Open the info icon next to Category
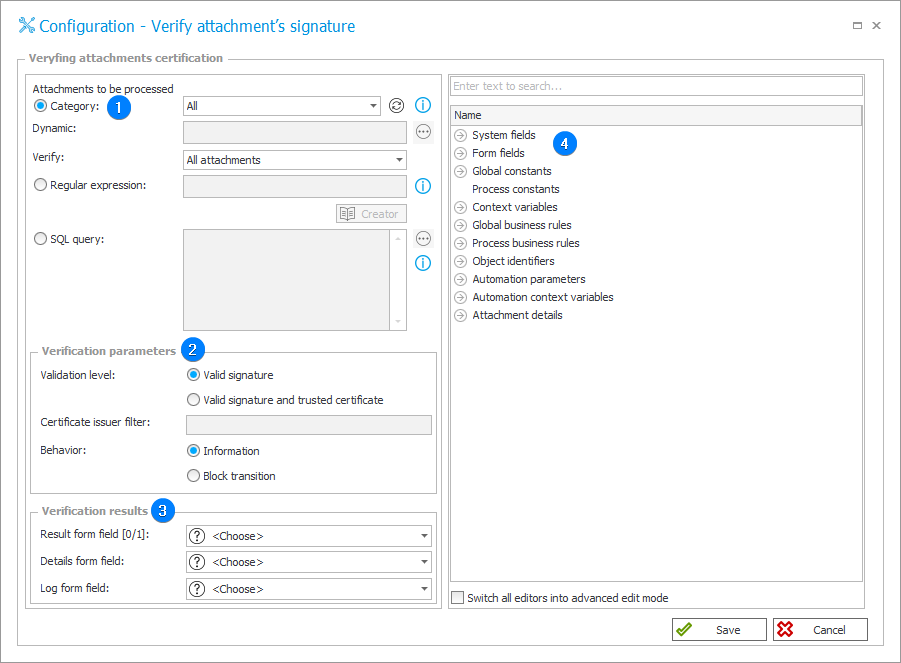Viewport: 901px width, 663px height. (x=423, y=105)
